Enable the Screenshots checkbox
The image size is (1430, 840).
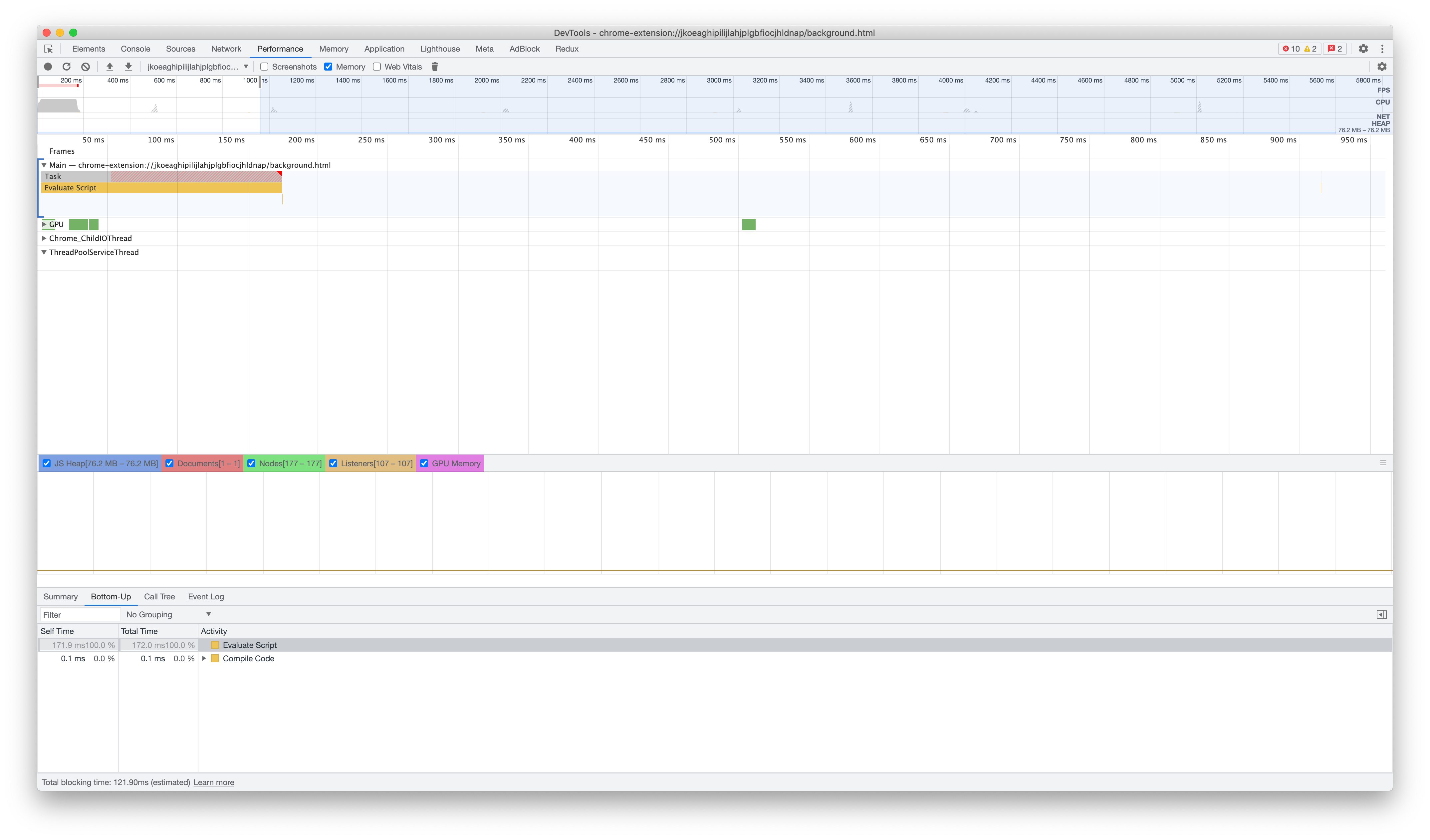264,66
